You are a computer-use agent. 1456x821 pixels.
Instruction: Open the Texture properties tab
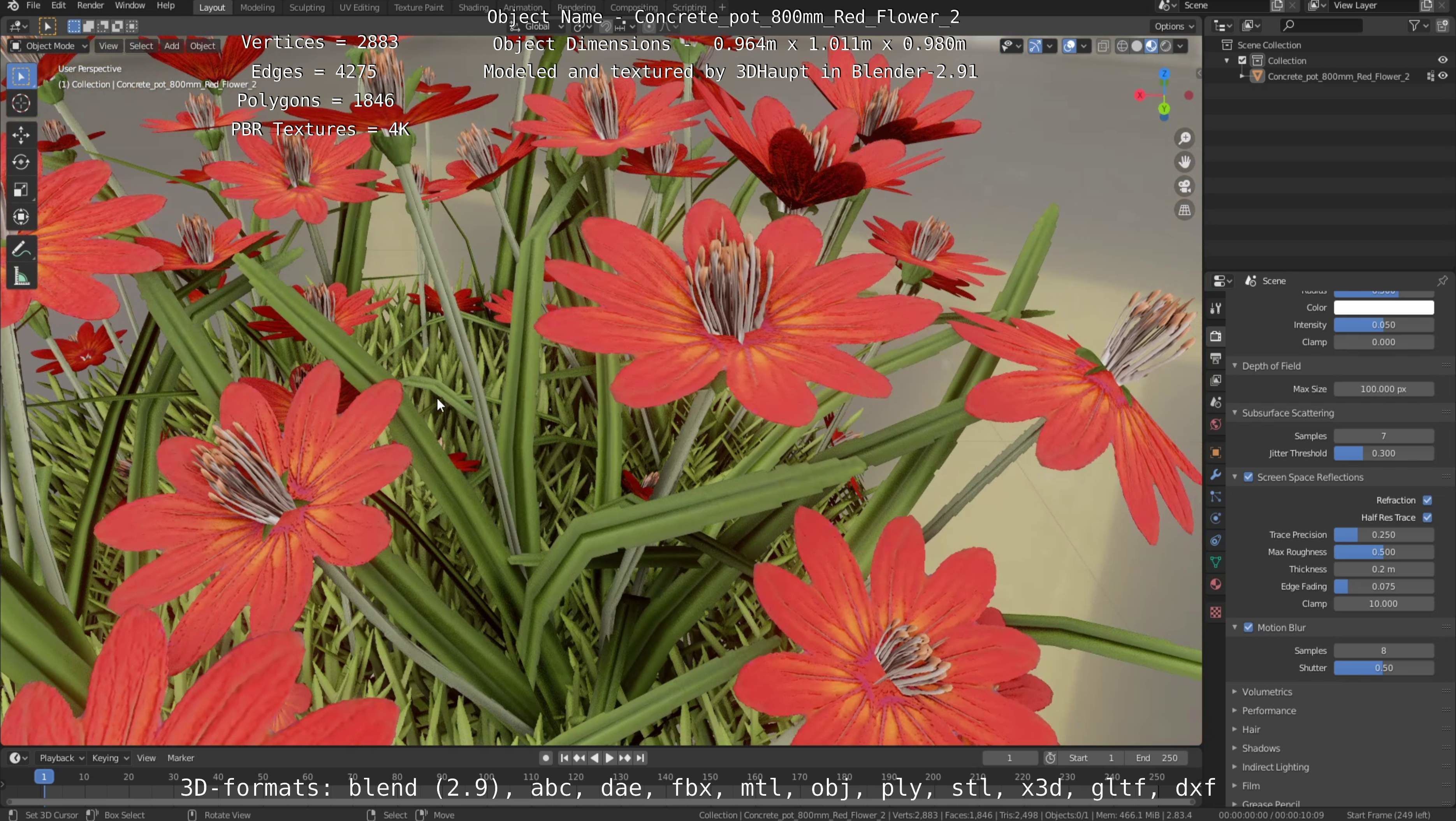tap(1216, 612)
